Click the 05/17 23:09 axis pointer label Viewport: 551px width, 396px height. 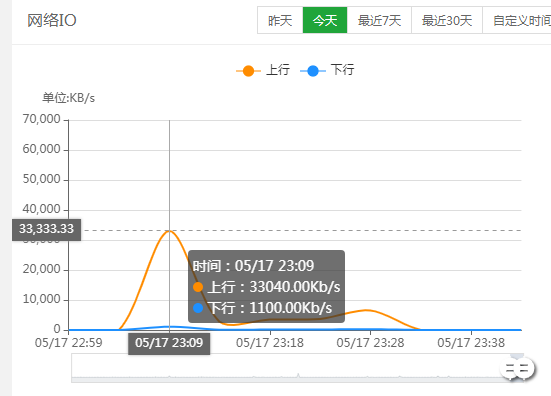point(169,343)
